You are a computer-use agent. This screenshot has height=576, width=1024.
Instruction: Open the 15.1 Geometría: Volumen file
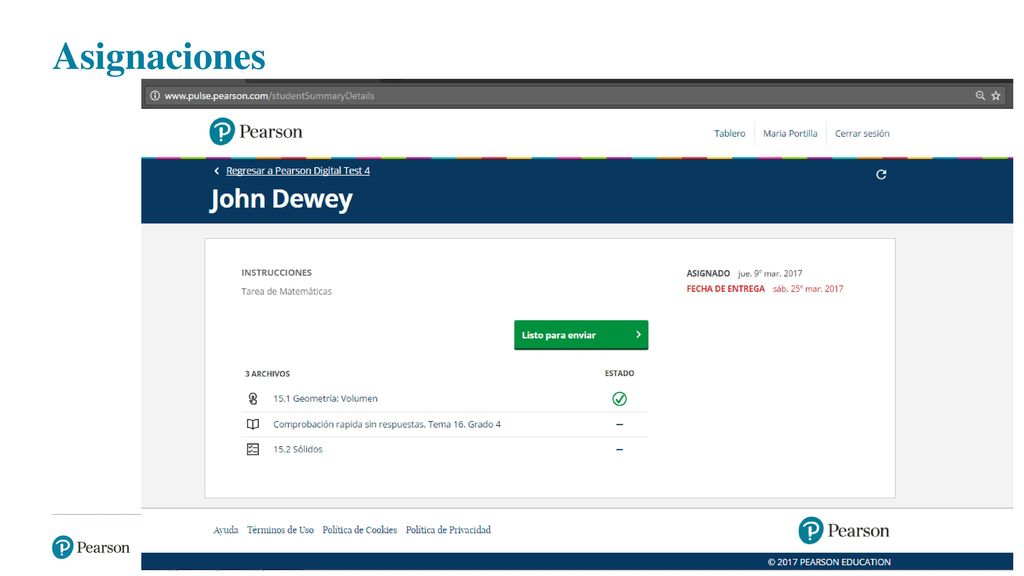(325, 398)
